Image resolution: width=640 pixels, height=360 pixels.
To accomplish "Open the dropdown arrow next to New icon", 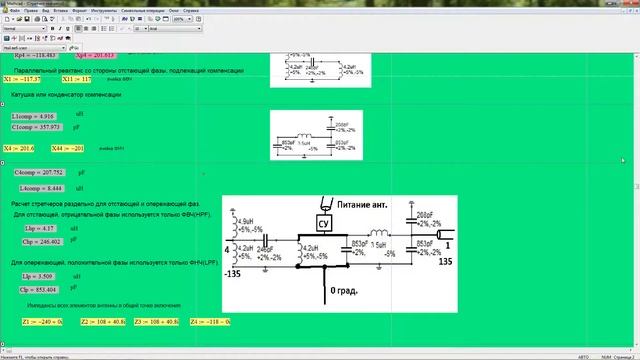I will coord(13,19).
